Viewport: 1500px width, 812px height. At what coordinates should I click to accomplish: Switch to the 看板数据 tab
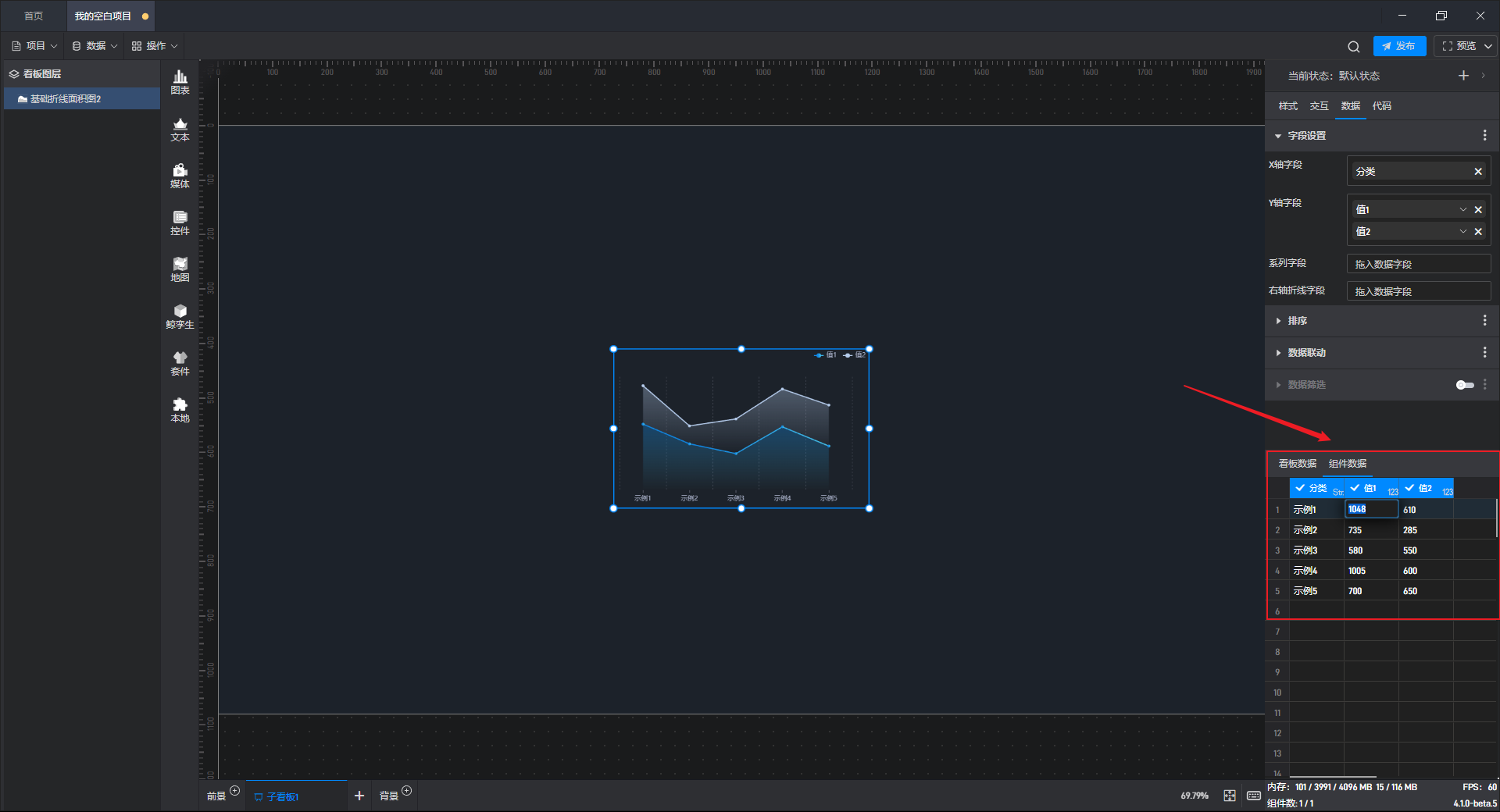(1297, 464)
